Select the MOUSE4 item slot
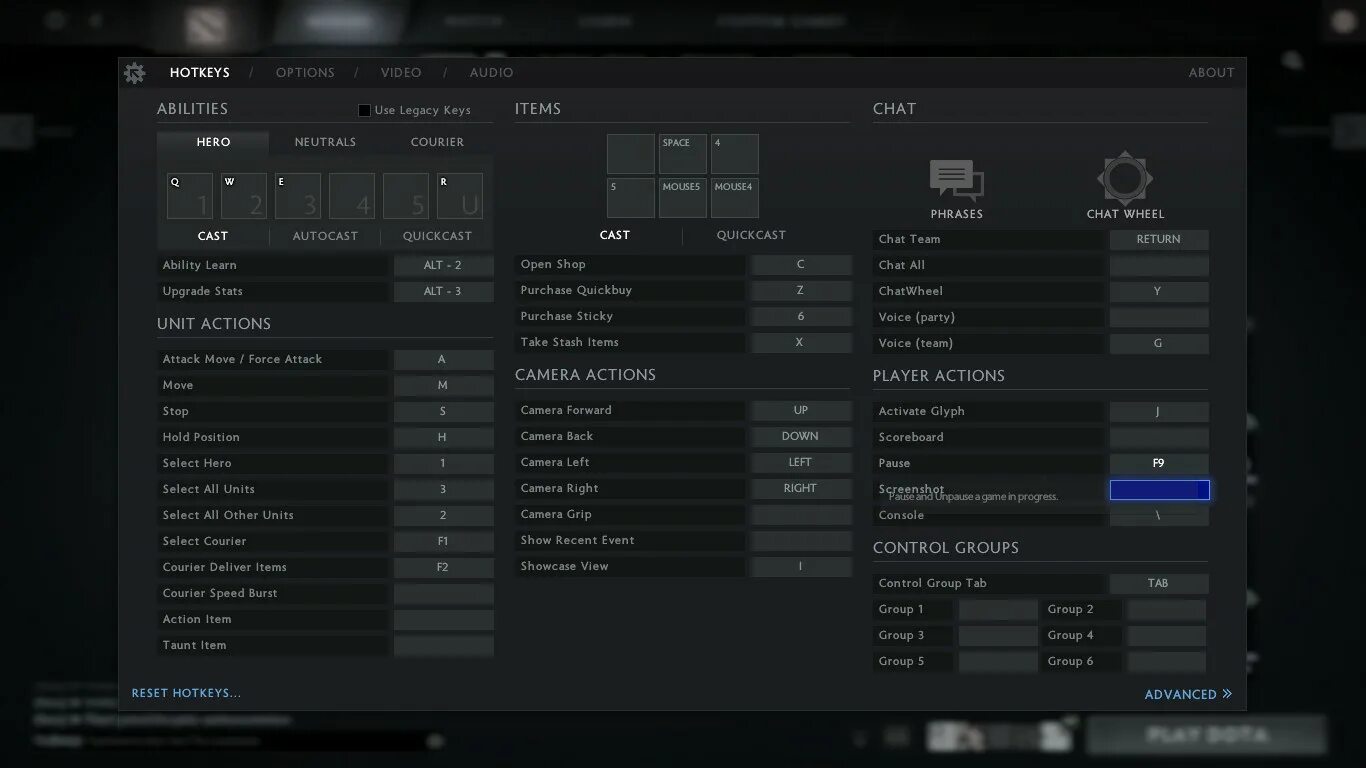 tap(735, 198)
